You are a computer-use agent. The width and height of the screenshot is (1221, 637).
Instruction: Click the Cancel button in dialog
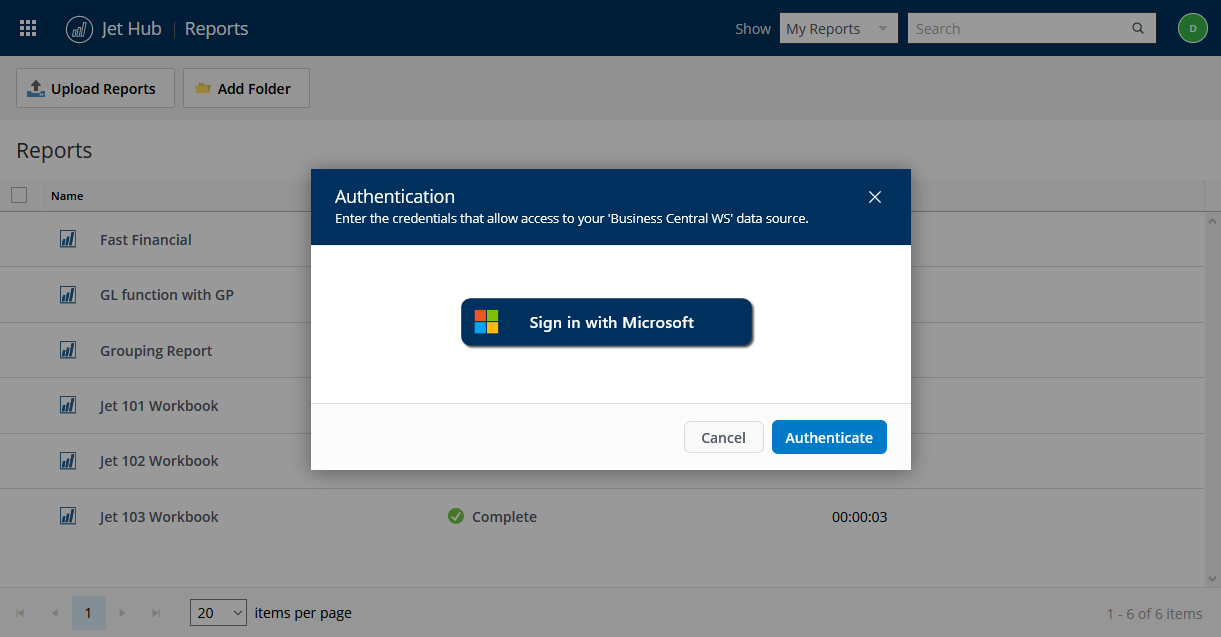[x=723, y=437]
